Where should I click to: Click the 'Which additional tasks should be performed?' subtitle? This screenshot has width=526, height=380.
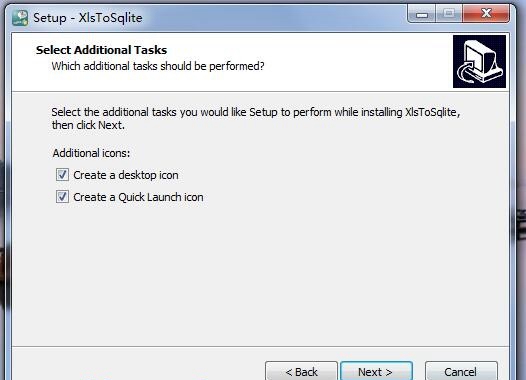158,66
